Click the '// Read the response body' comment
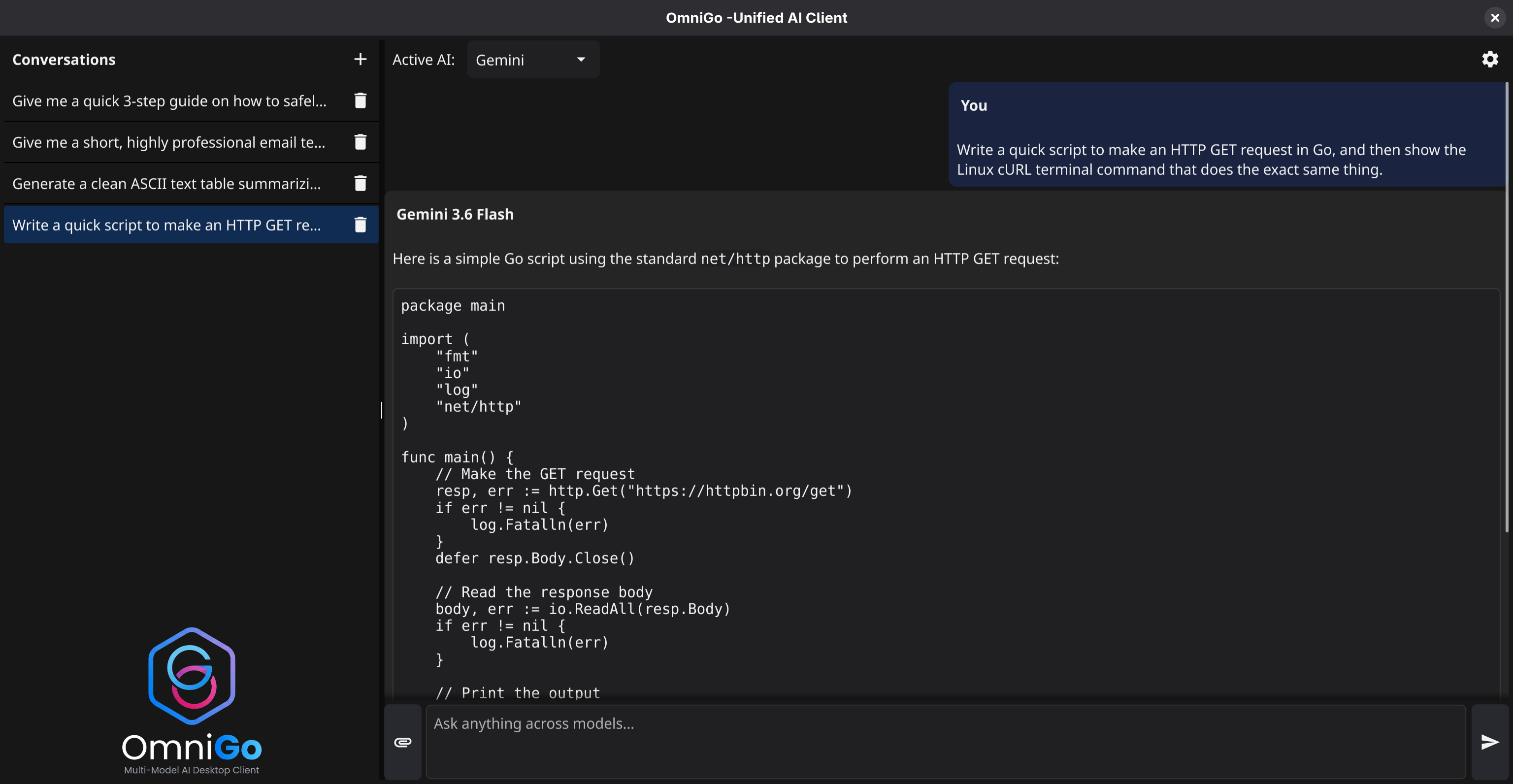This screenshot has height=784, width=1513. [544, 592]
